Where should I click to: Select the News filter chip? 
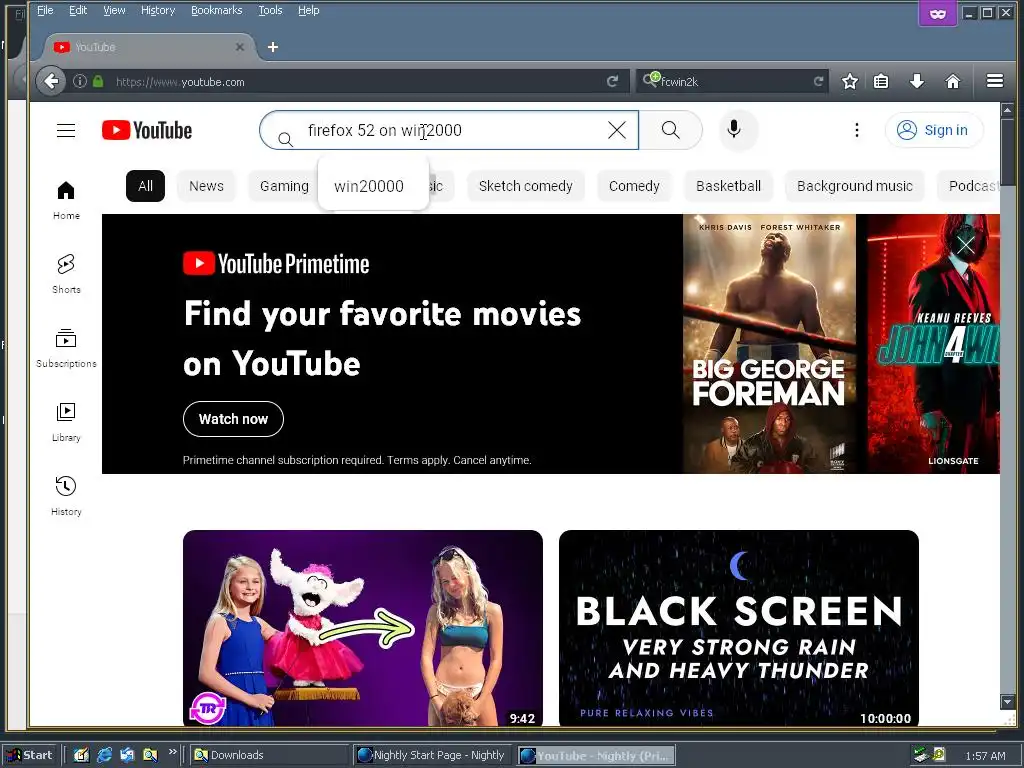coord(206,186)
